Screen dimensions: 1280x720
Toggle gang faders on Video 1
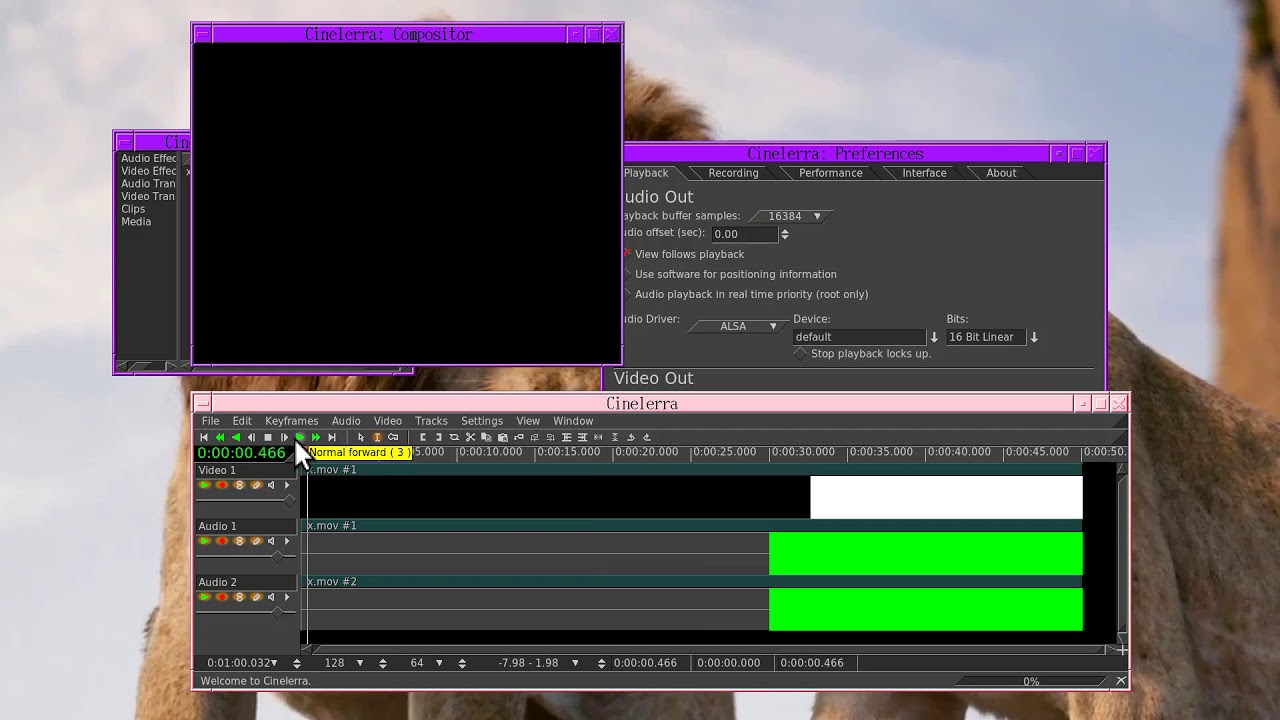[x=239, y=485]
